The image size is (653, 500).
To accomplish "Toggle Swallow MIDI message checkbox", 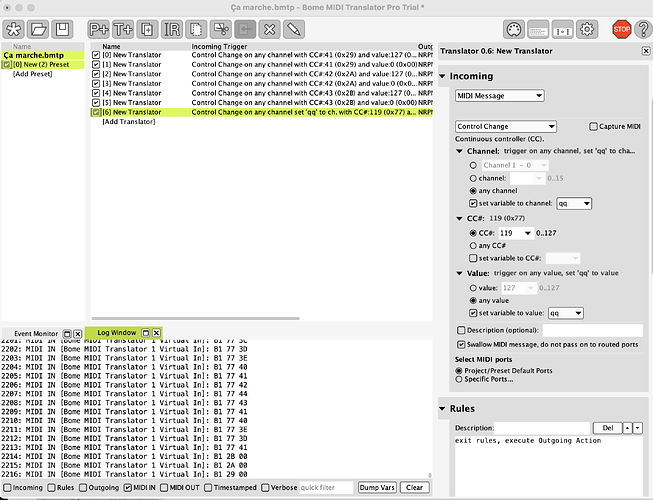I will 460,344.
